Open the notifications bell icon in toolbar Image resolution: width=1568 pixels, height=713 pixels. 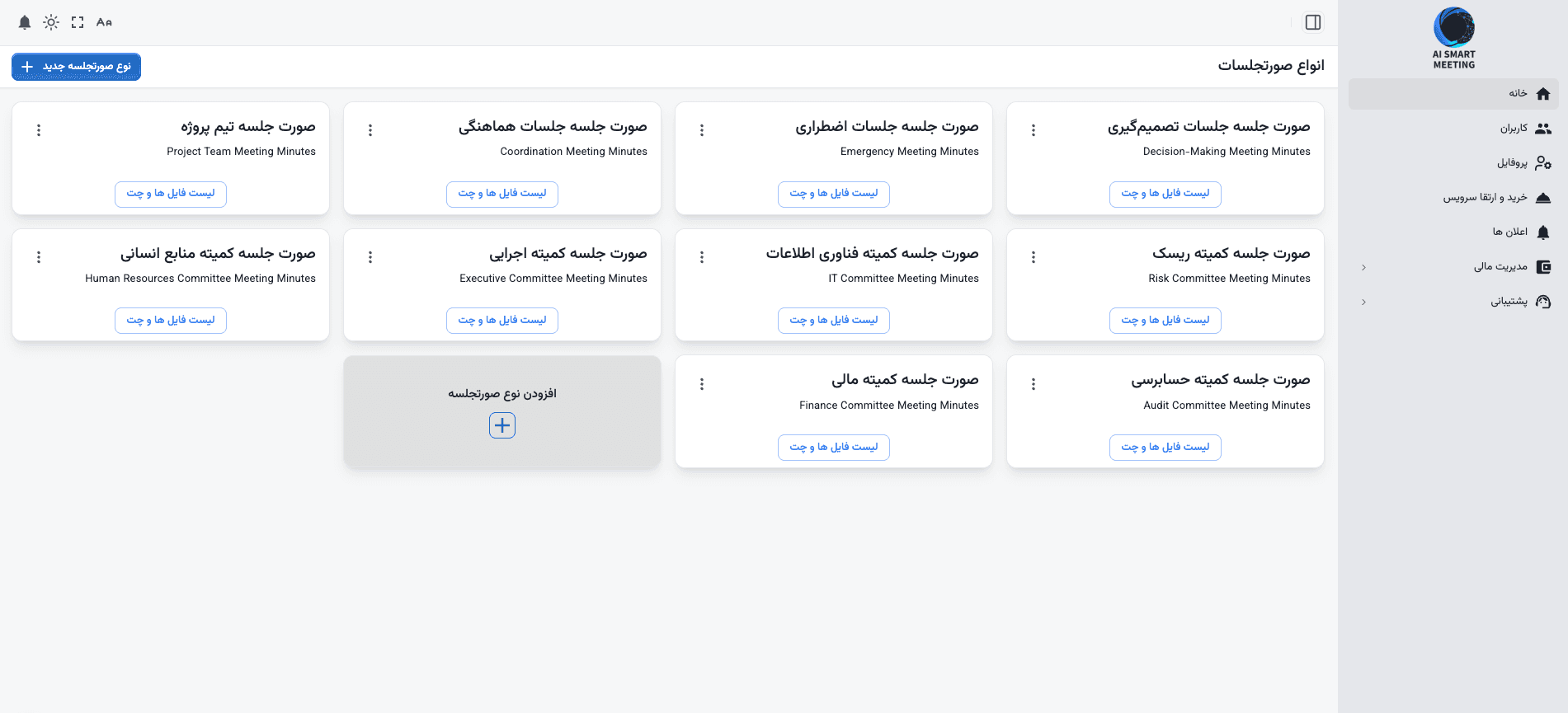(x=24, y=22)
